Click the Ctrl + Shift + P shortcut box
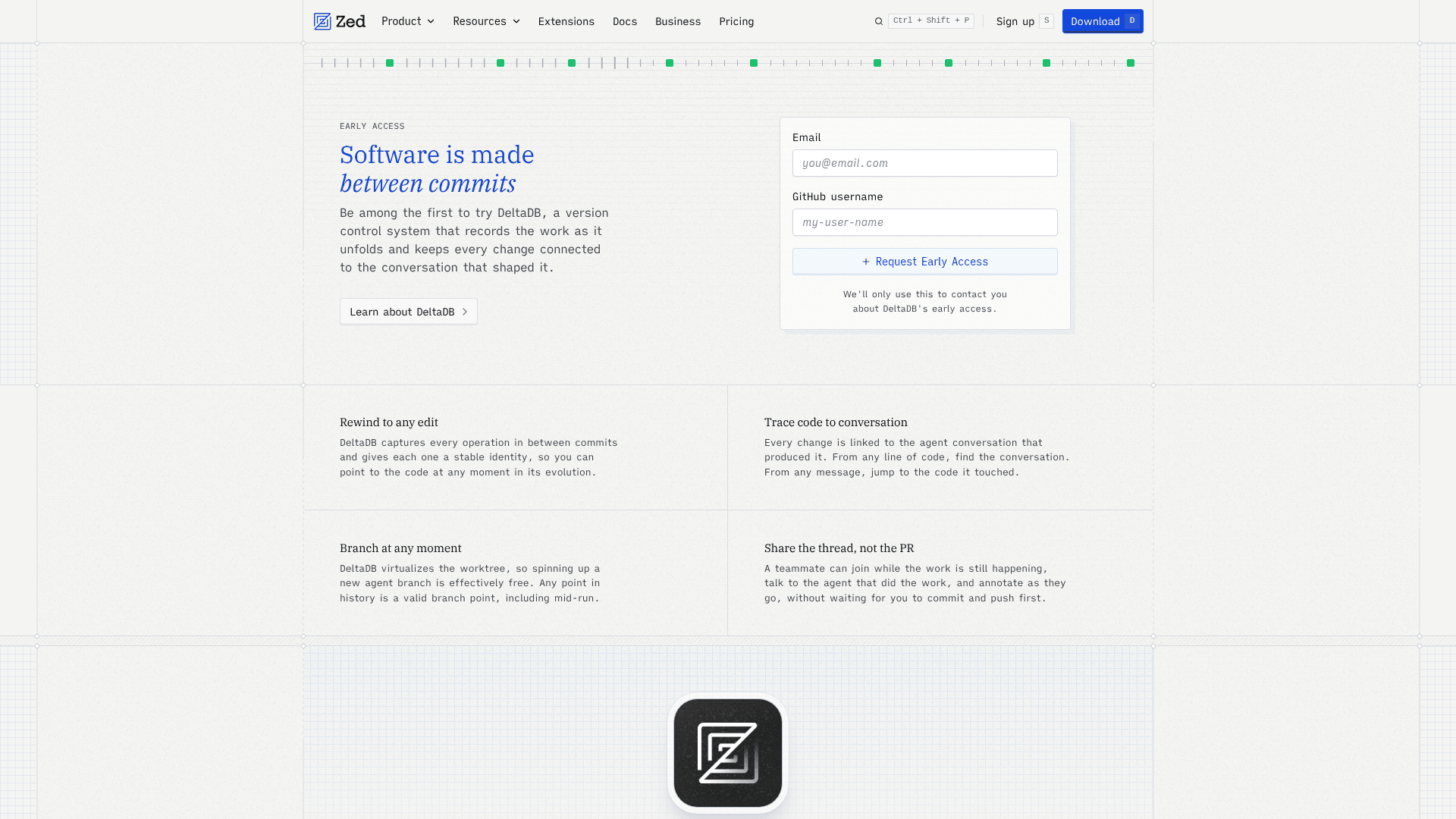The width and height of the screenshot is (1456, 819). click(x=931, y=20)
